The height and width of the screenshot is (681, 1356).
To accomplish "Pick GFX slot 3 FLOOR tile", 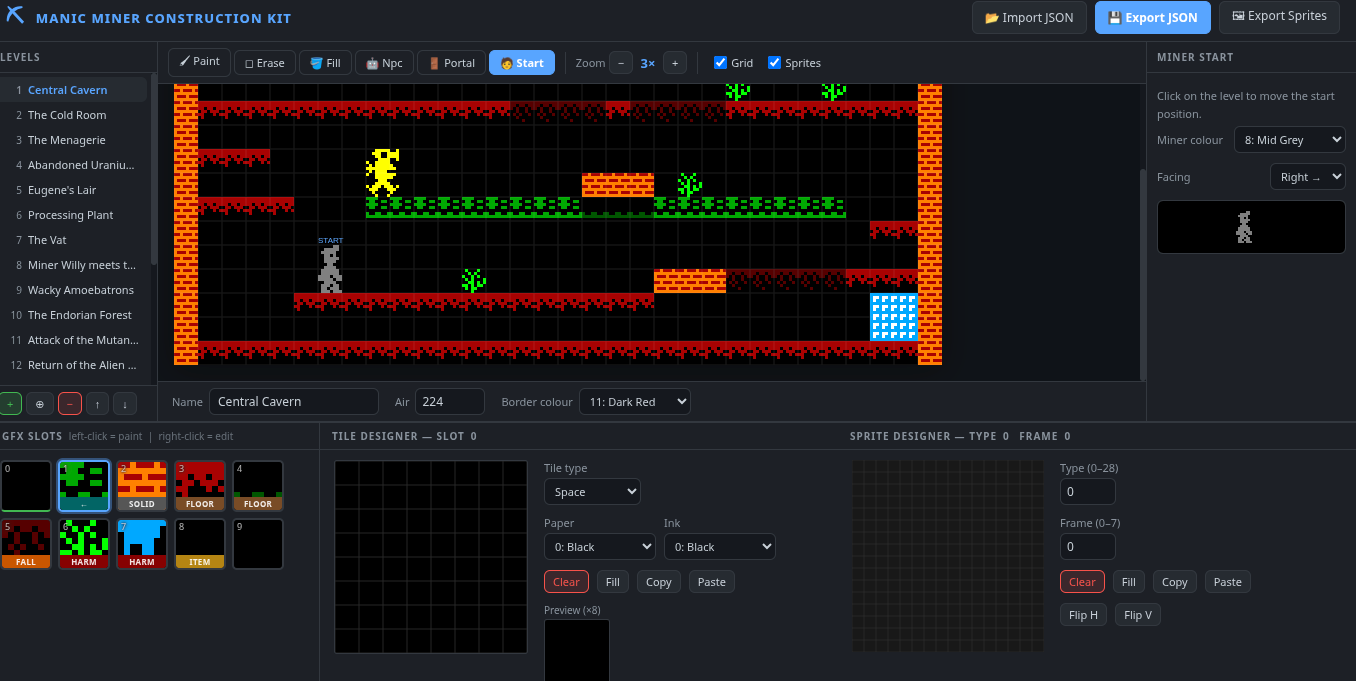I will coord(200,486).
